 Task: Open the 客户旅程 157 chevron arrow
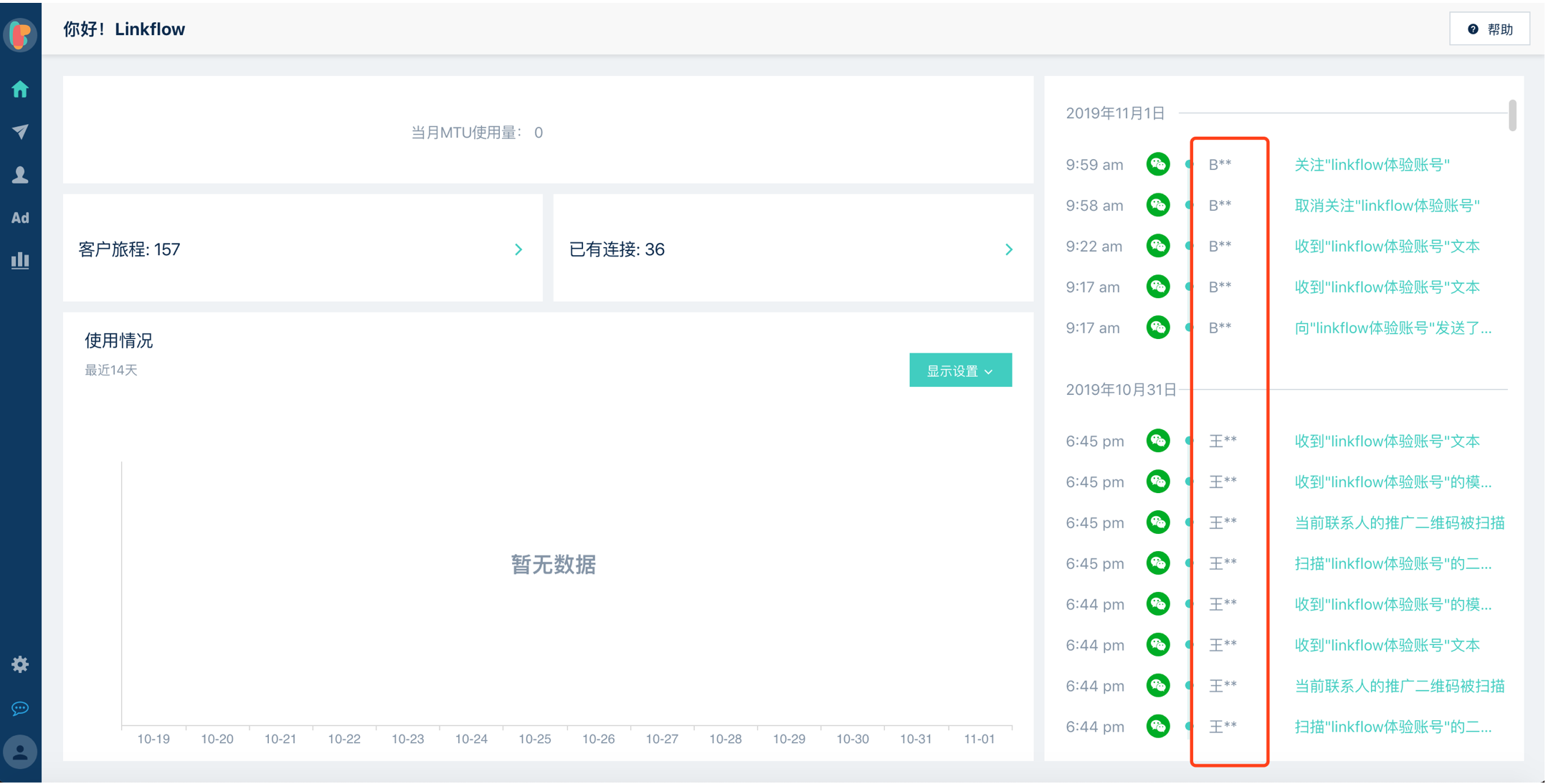click(x=518, y=249)
